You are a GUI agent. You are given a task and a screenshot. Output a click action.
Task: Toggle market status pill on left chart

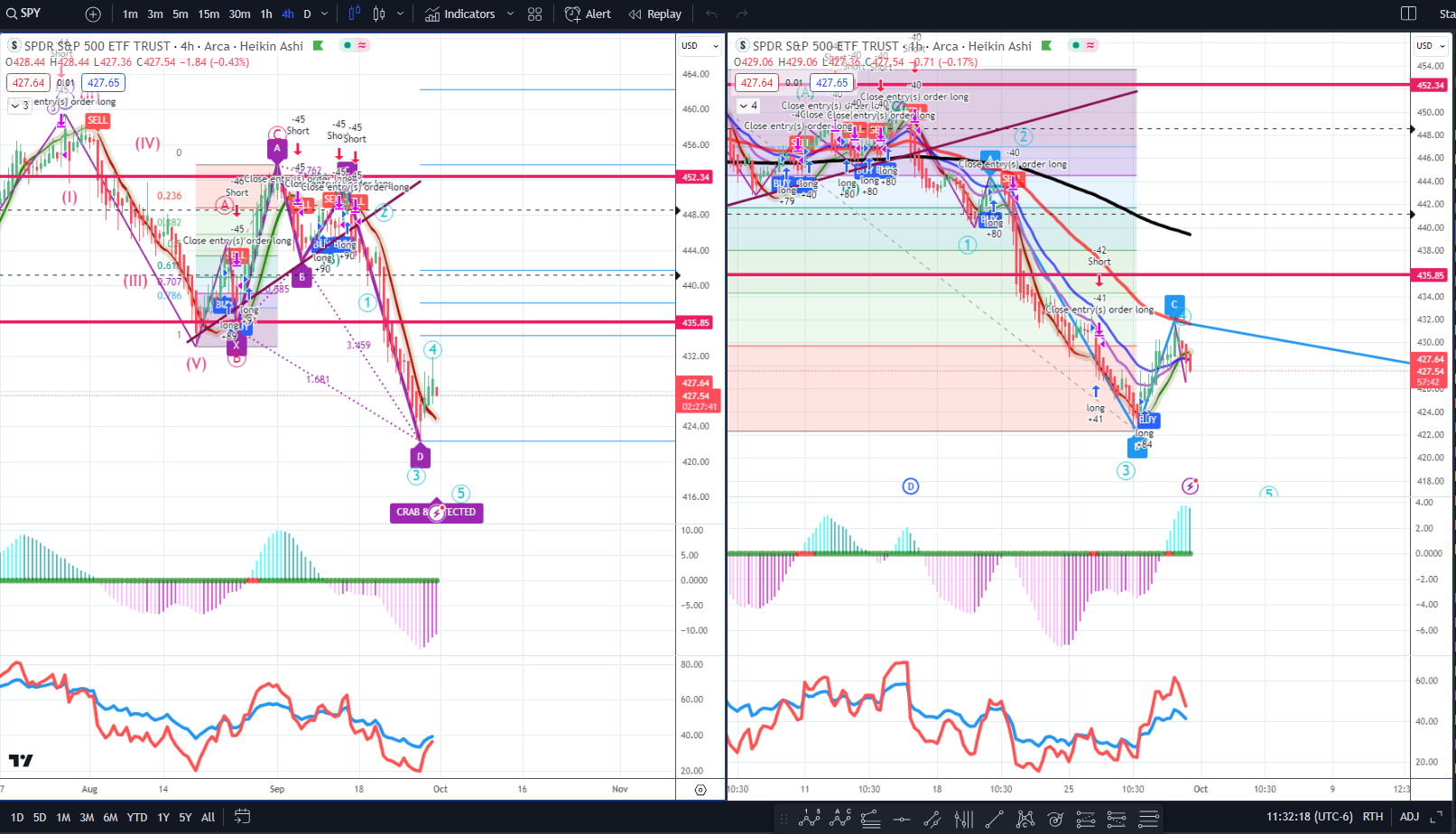point(354,45)
